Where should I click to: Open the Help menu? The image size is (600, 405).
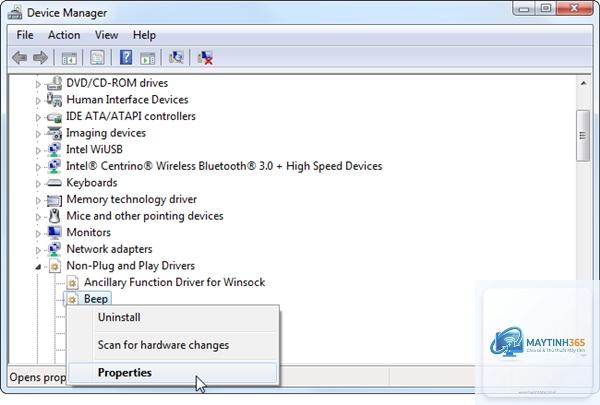tap(144, 35)
